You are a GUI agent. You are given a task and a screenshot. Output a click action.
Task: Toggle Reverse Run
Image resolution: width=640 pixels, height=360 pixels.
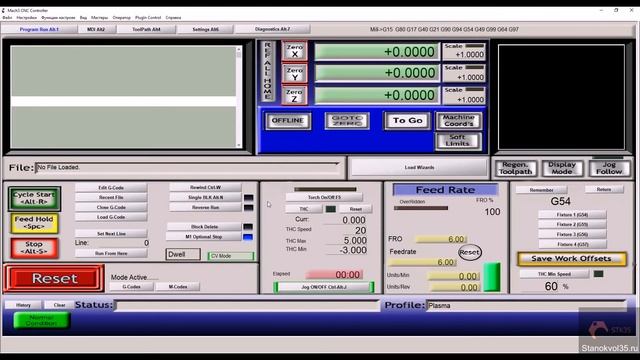click(205, 207)
